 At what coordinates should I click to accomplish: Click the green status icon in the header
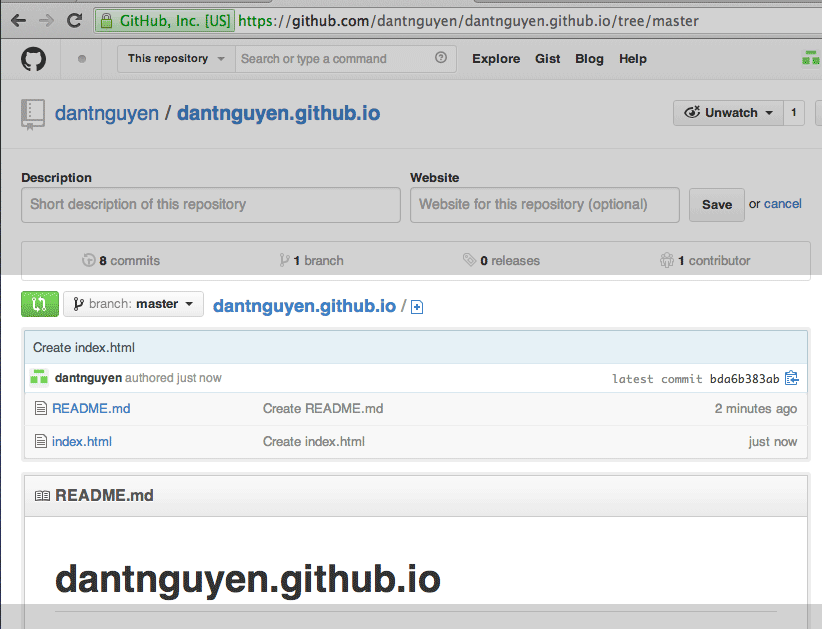coord(809,57)
